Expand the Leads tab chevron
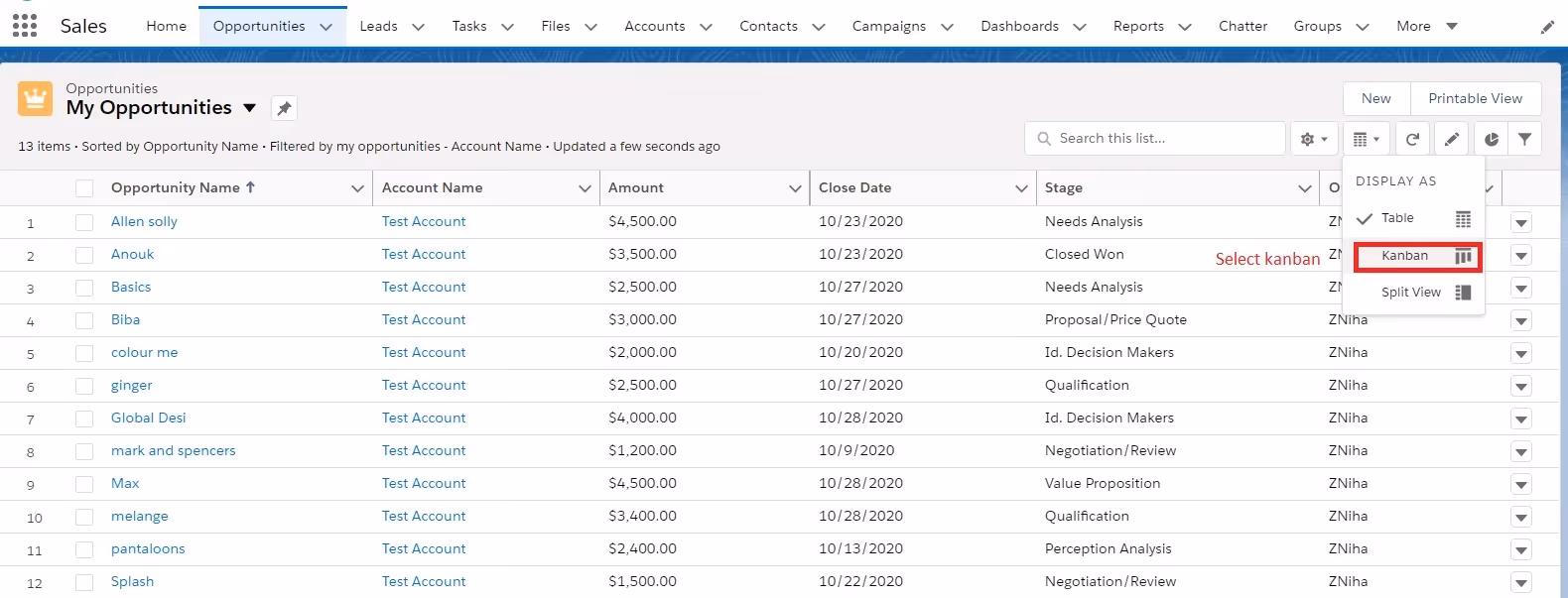Screen dimensions: 1568x598 click(x=418, y=27)
